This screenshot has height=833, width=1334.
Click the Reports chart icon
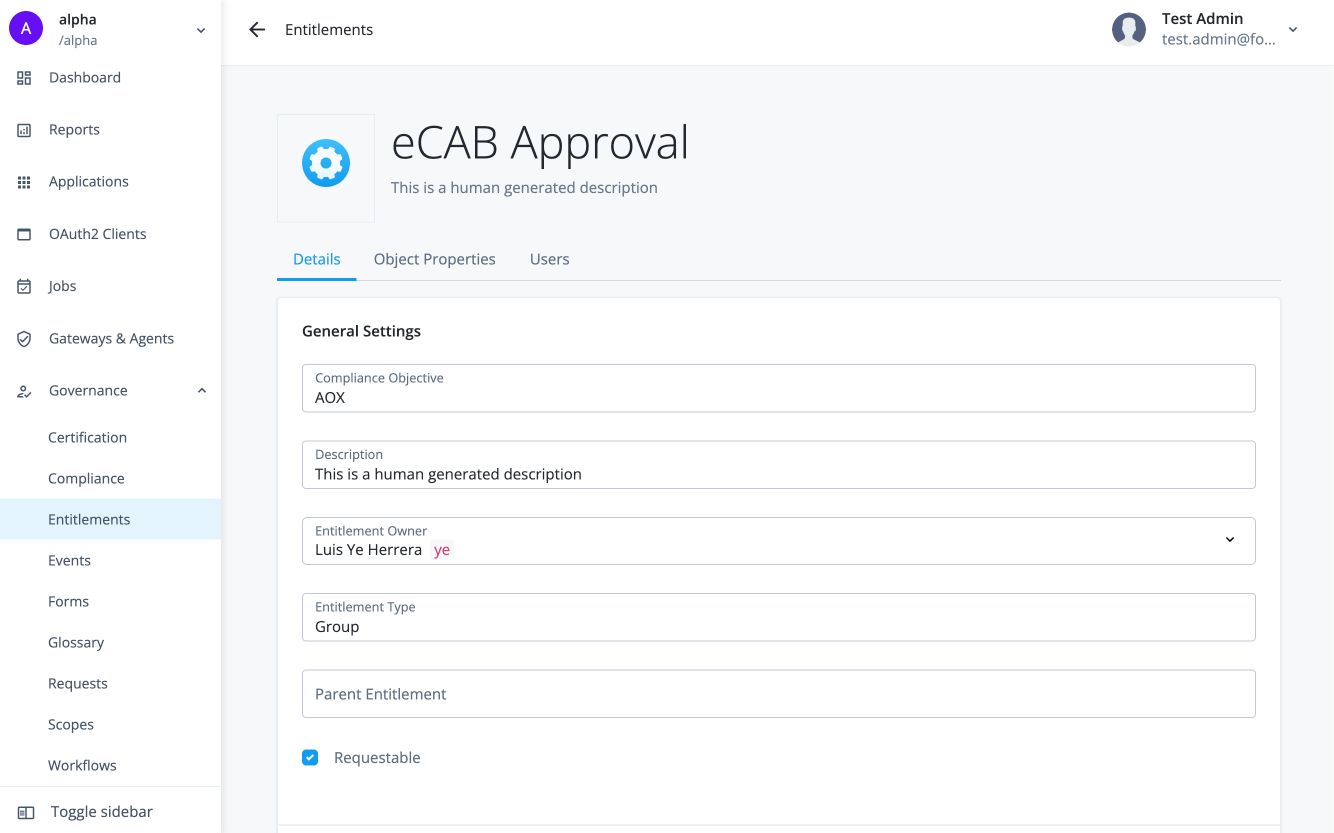tap(25, 130)
